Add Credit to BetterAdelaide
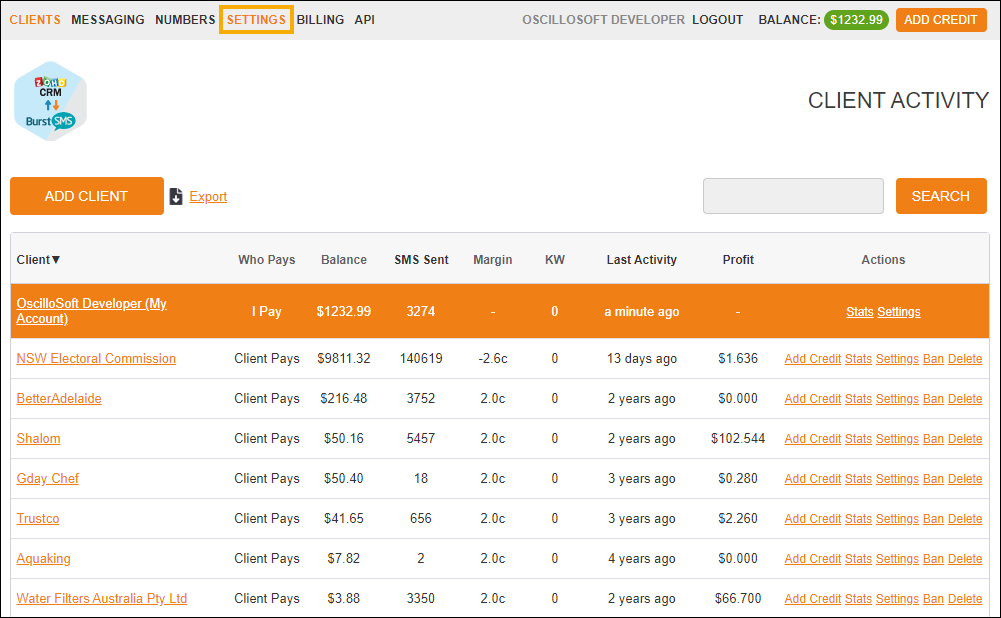The height and width of the screenshot is (618, 1001). [x=813, y=399]
